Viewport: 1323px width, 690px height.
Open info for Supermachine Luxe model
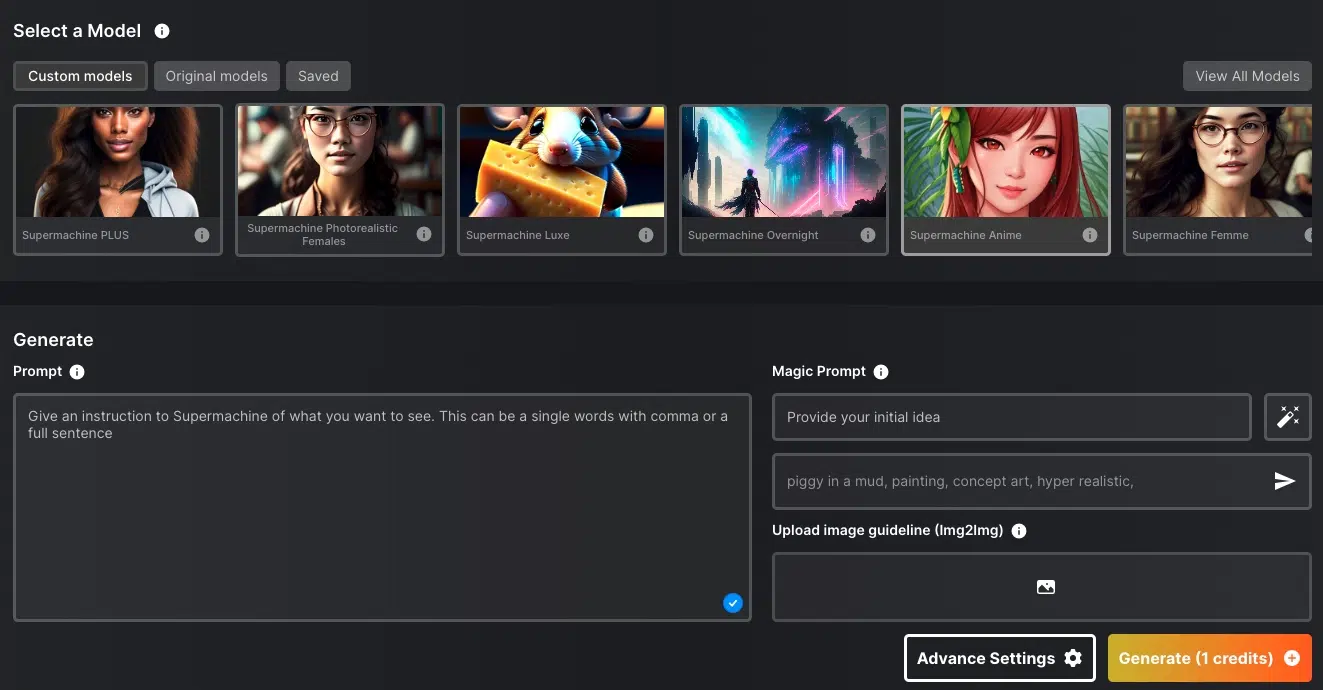(x=646, y=235)
